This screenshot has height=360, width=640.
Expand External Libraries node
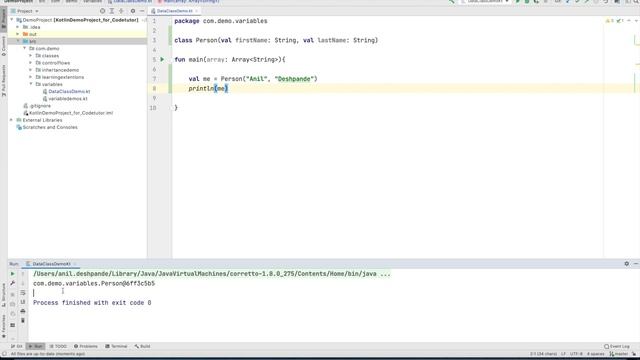12,120
